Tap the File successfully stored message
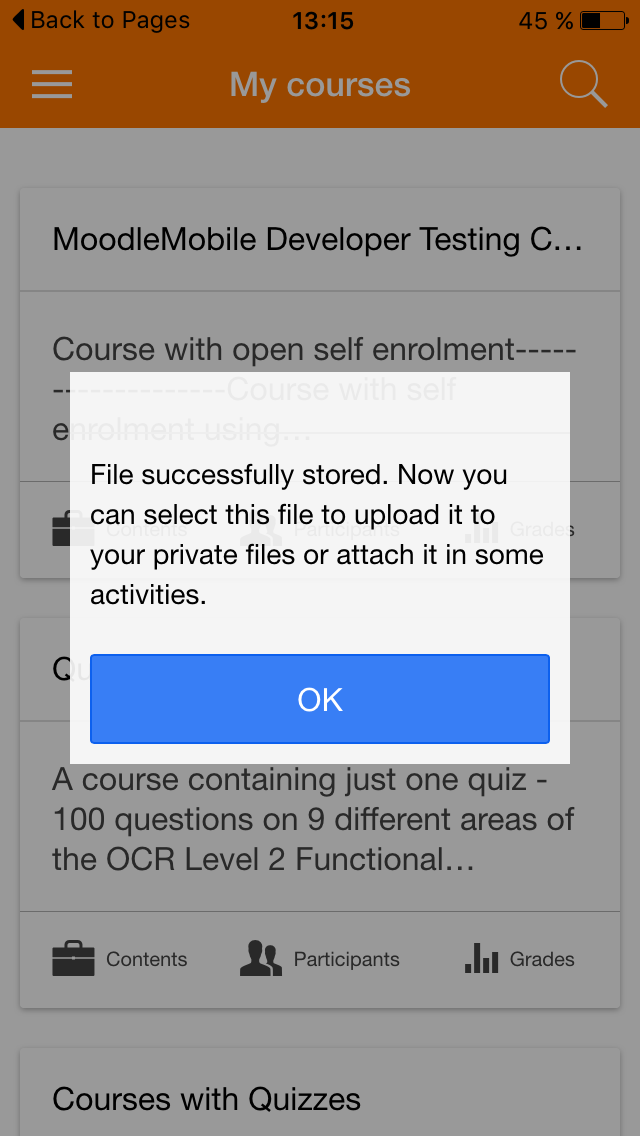The width and height of the screenshot is (640, 1136). tap(317, 534)
